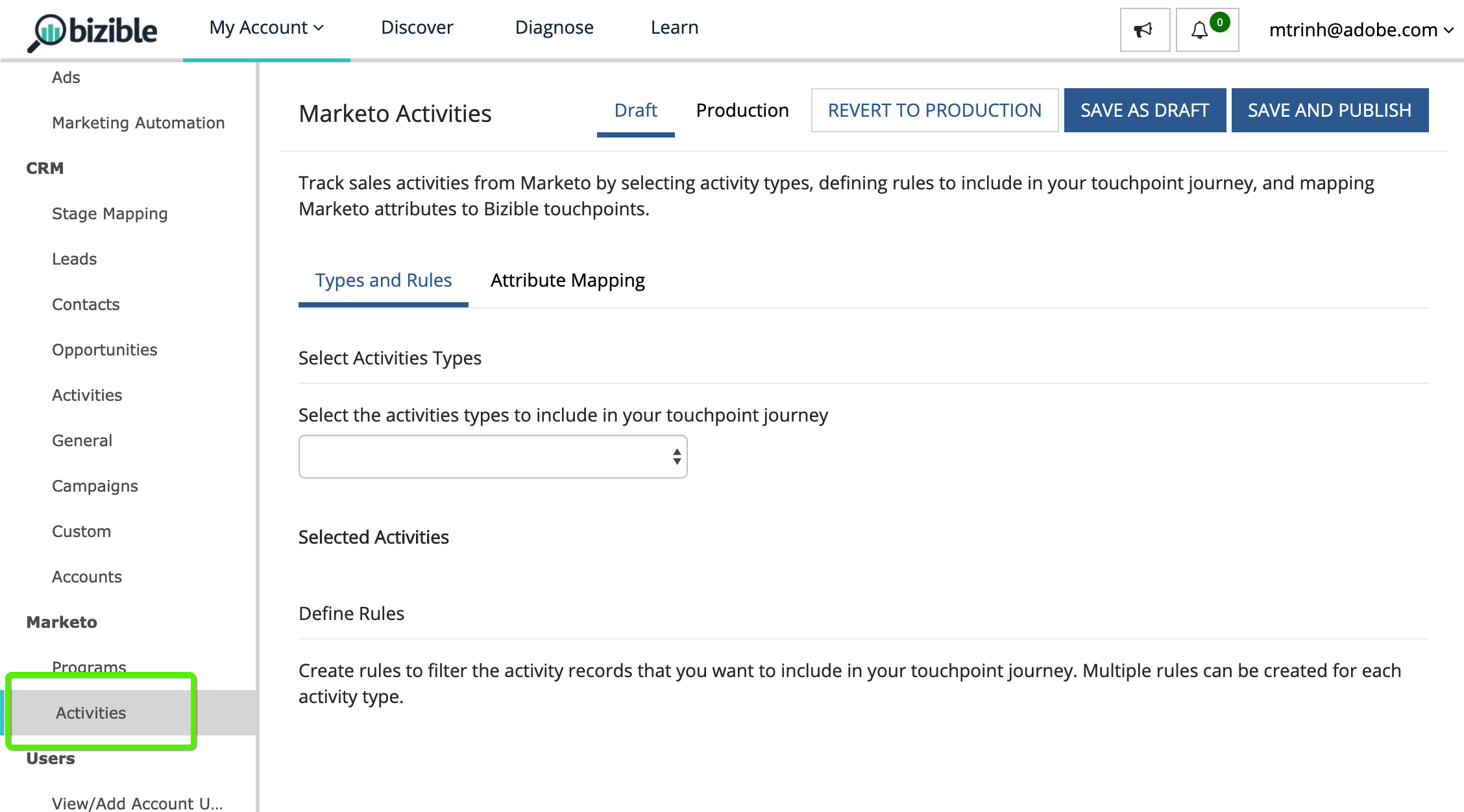Switch to the Production tab
Image resolution: width=1464 pixels, height=812 pixels.
tap(742, 110)
